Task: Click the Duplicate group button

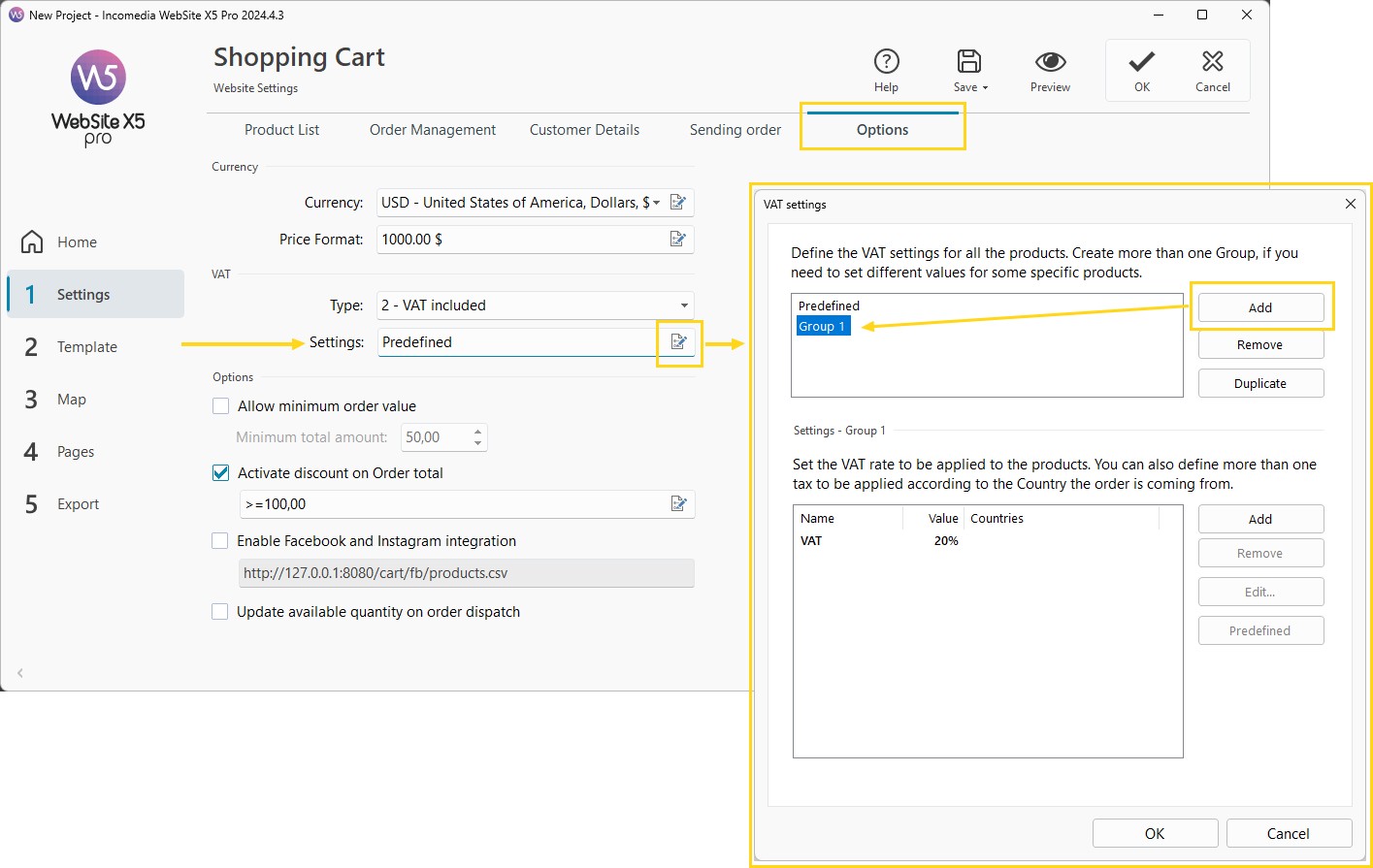Action: coord(1260,383)
